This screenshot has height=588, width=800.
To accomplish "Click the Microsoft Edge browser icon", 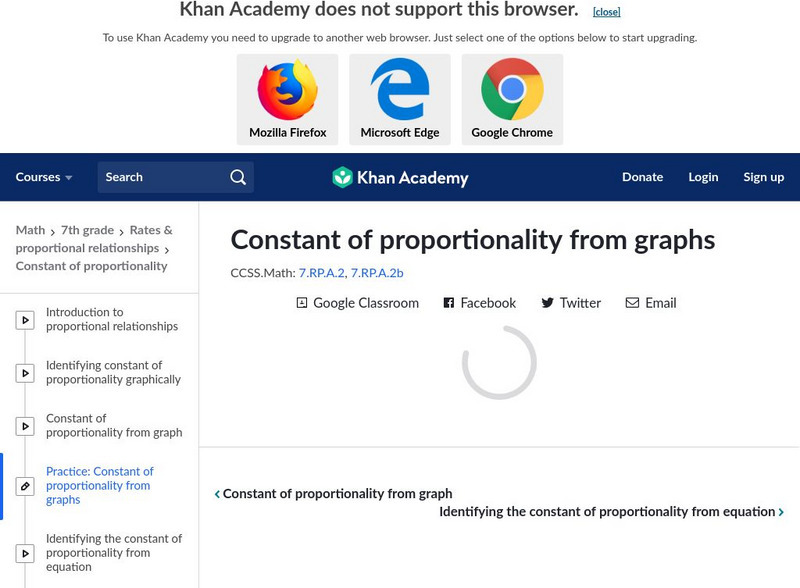I will pos(400,91).
